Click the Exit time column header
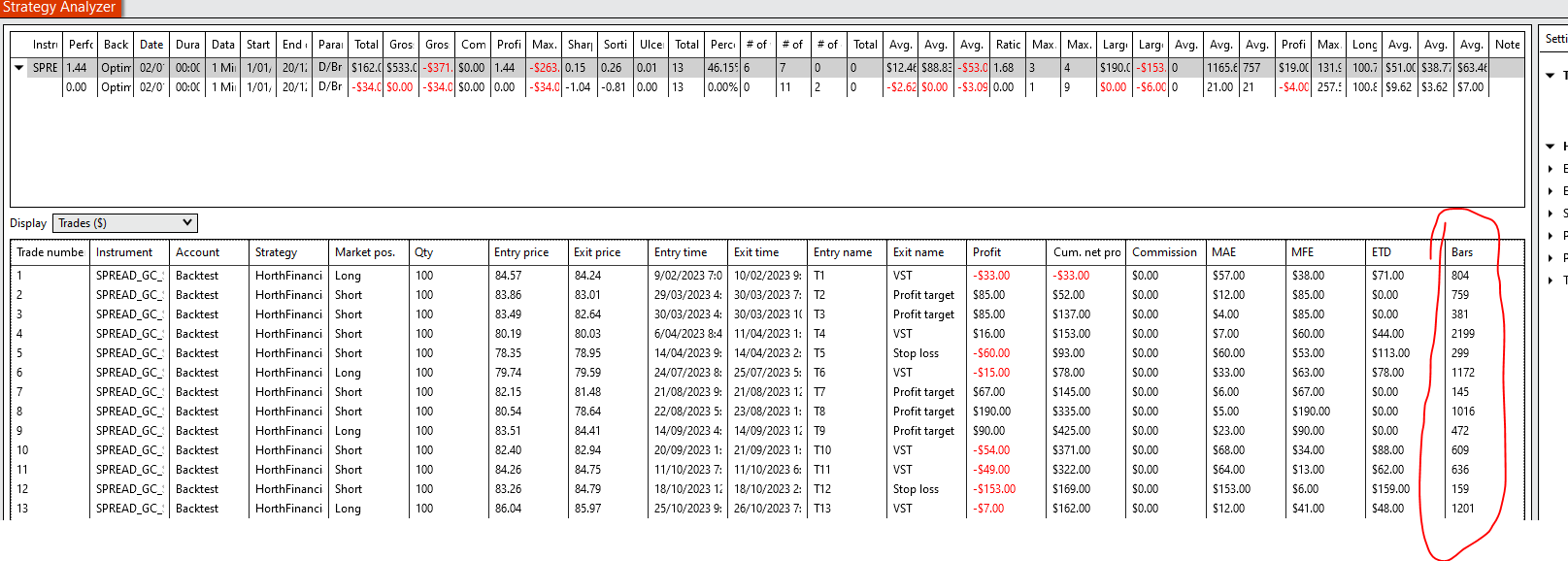1568x561 pixels. click(x=768, y=252)
